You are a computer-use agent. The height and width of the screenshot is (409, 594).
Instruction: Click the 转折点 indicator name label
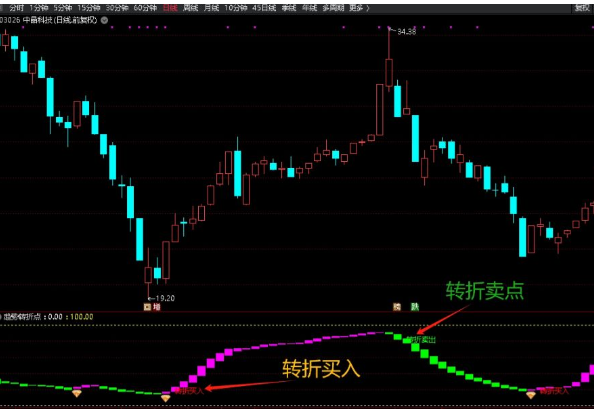click(22, 317)
